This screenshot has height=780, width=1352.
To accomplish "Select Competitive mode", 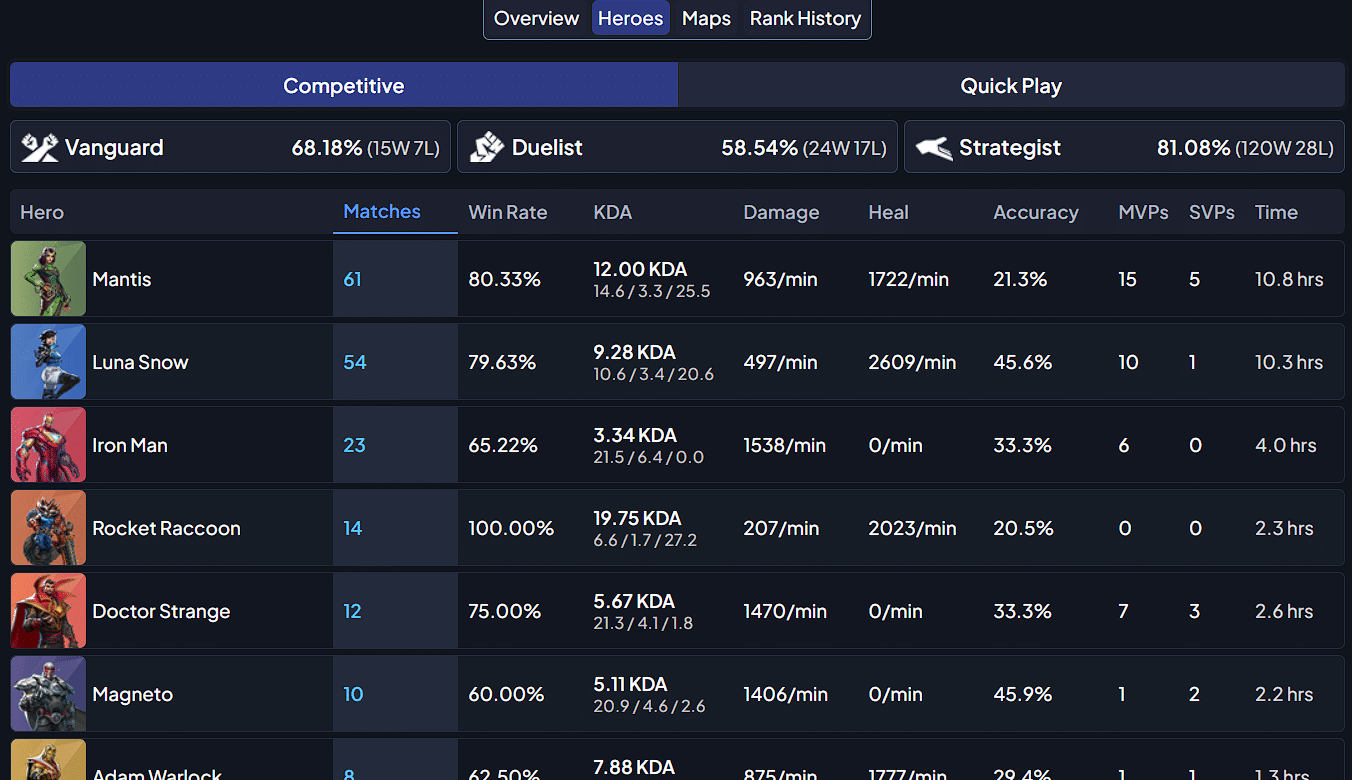I will pyautogui.click(x=344, y=85).
